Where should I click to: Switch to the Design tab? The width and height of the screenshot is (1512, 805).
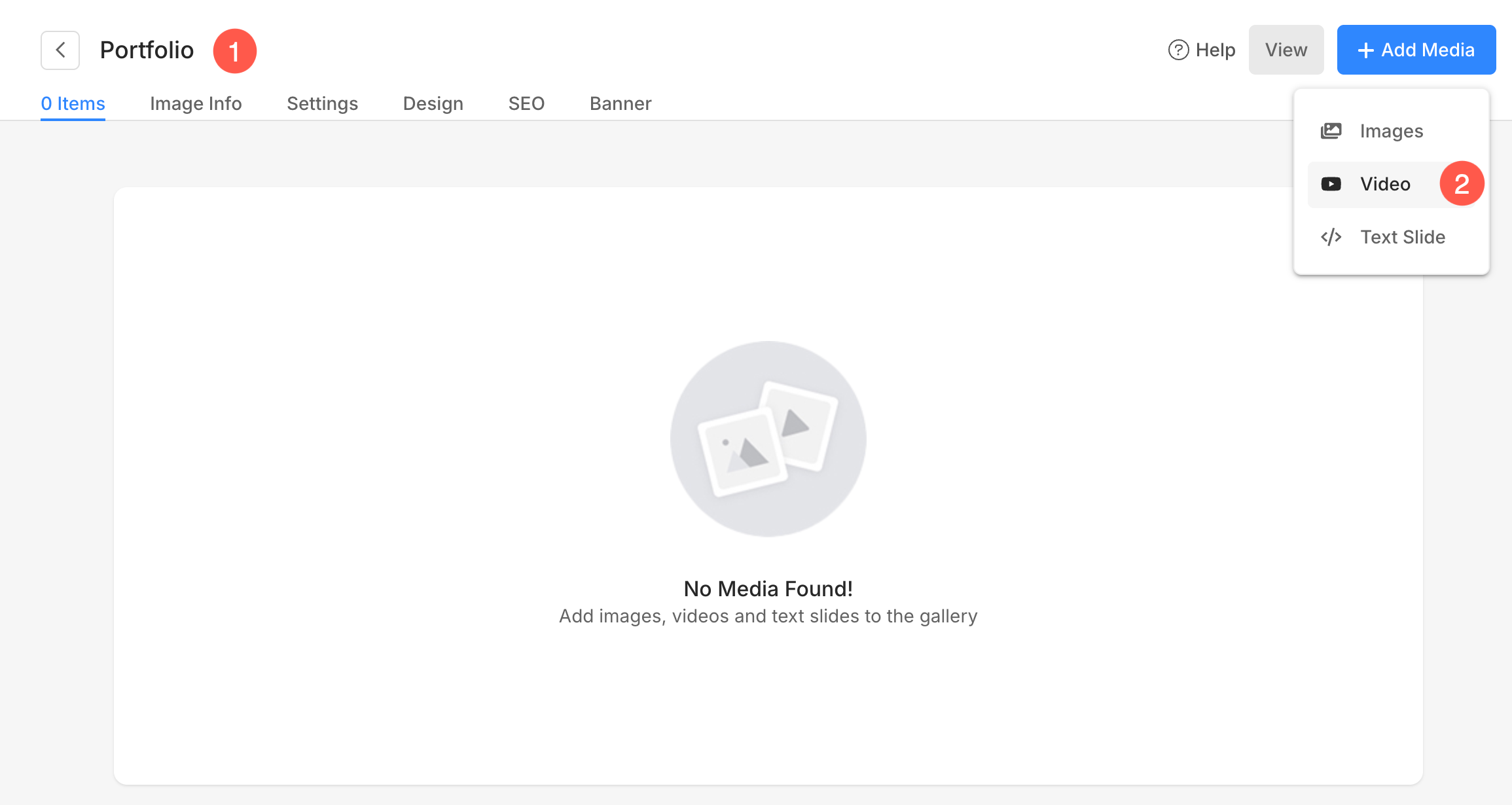(433, 103)
